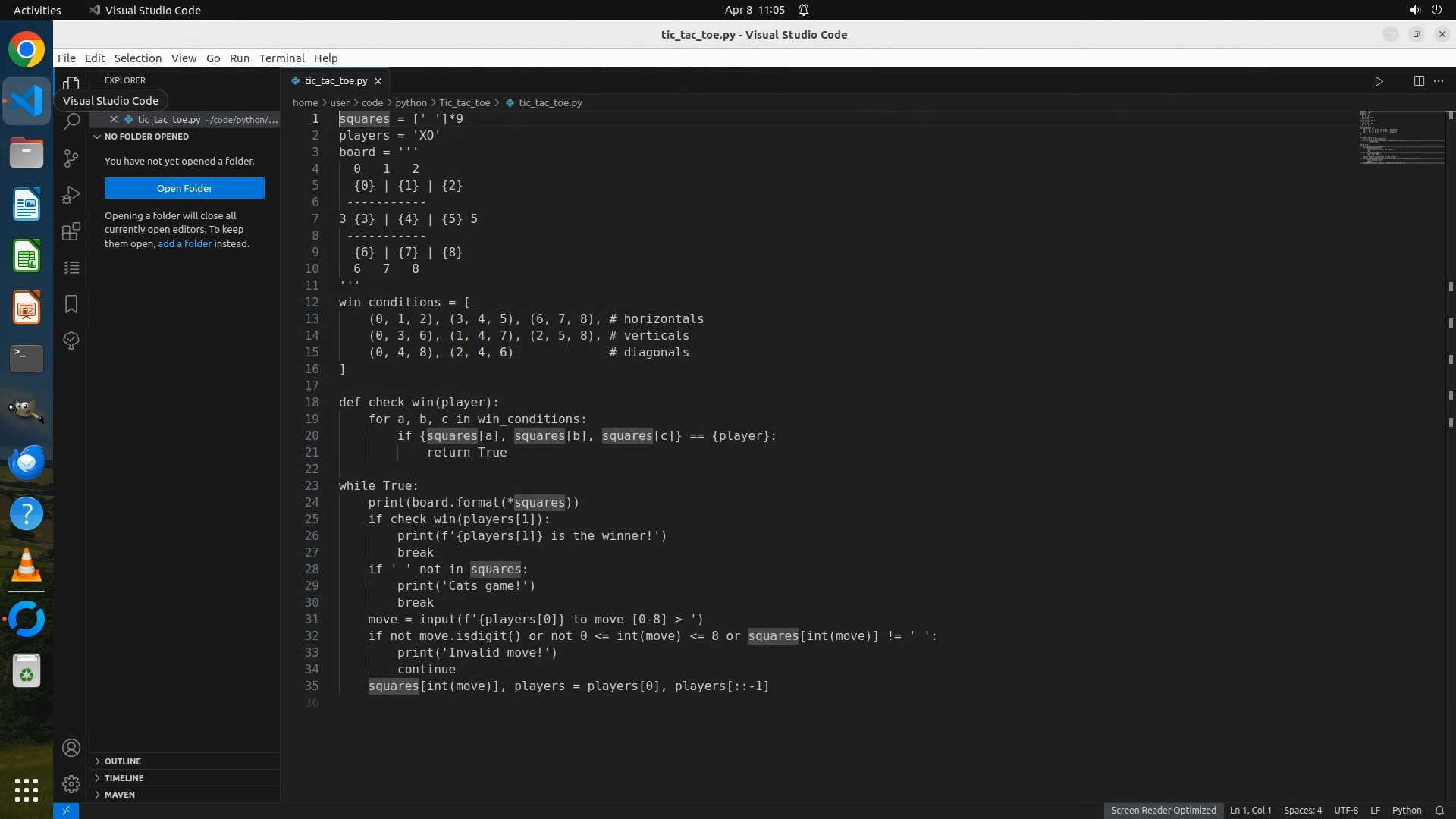Open the status bar notifications bell

[1439, 810]
